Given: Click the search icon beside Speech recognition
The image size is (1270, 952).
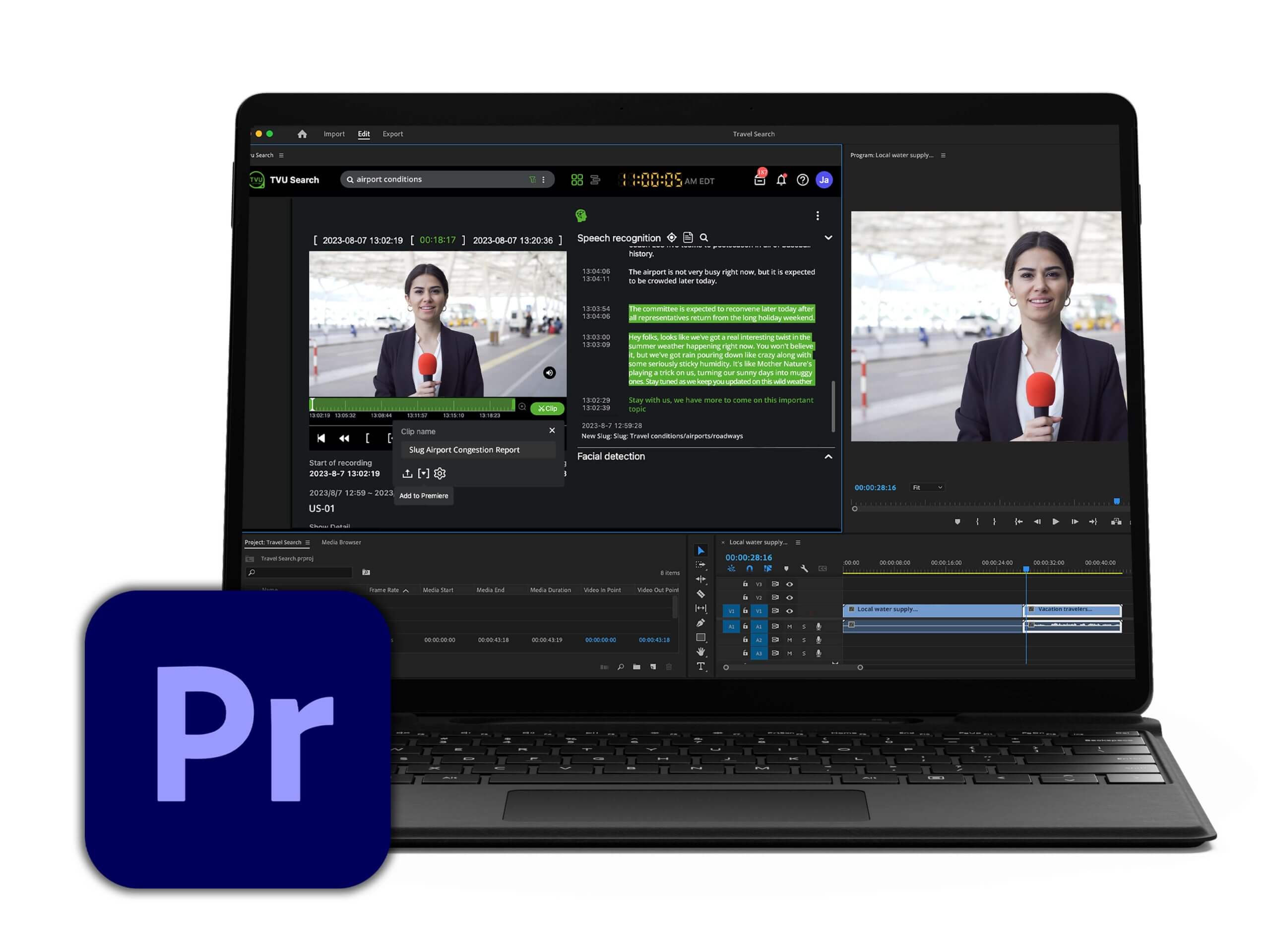Looking at the screenshot, I should pos(704,238).
